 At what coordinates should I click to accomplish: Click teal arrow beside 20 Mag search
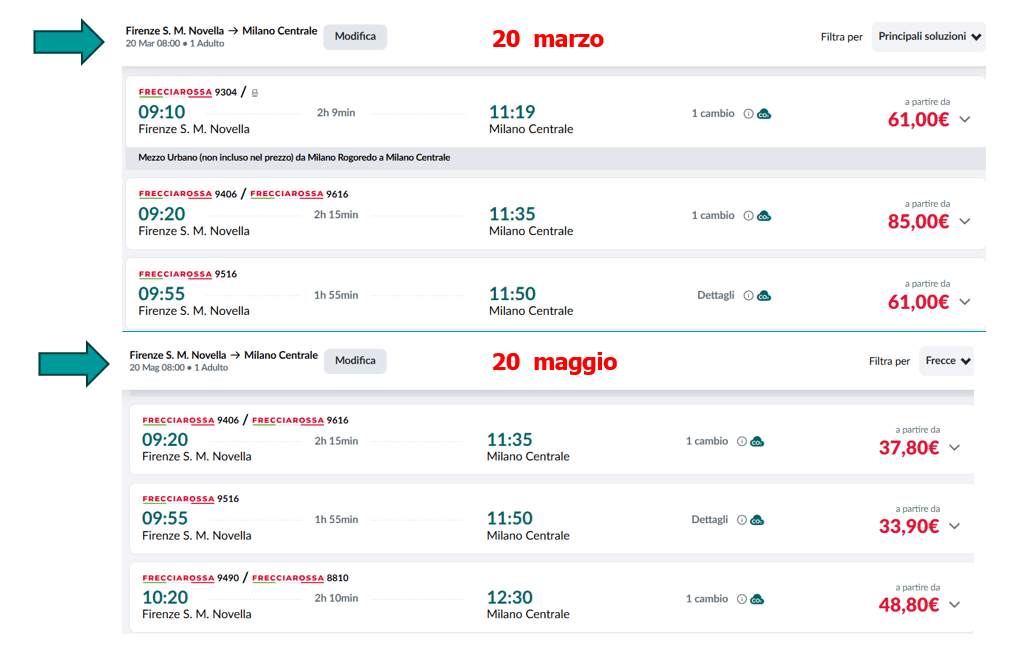72,363
